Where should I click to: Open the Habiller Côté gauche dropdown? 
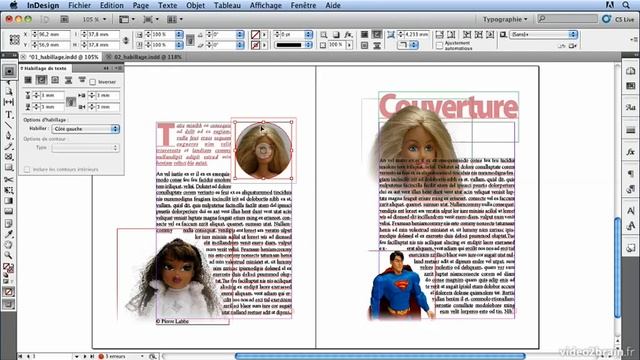(x=86, y=129)
